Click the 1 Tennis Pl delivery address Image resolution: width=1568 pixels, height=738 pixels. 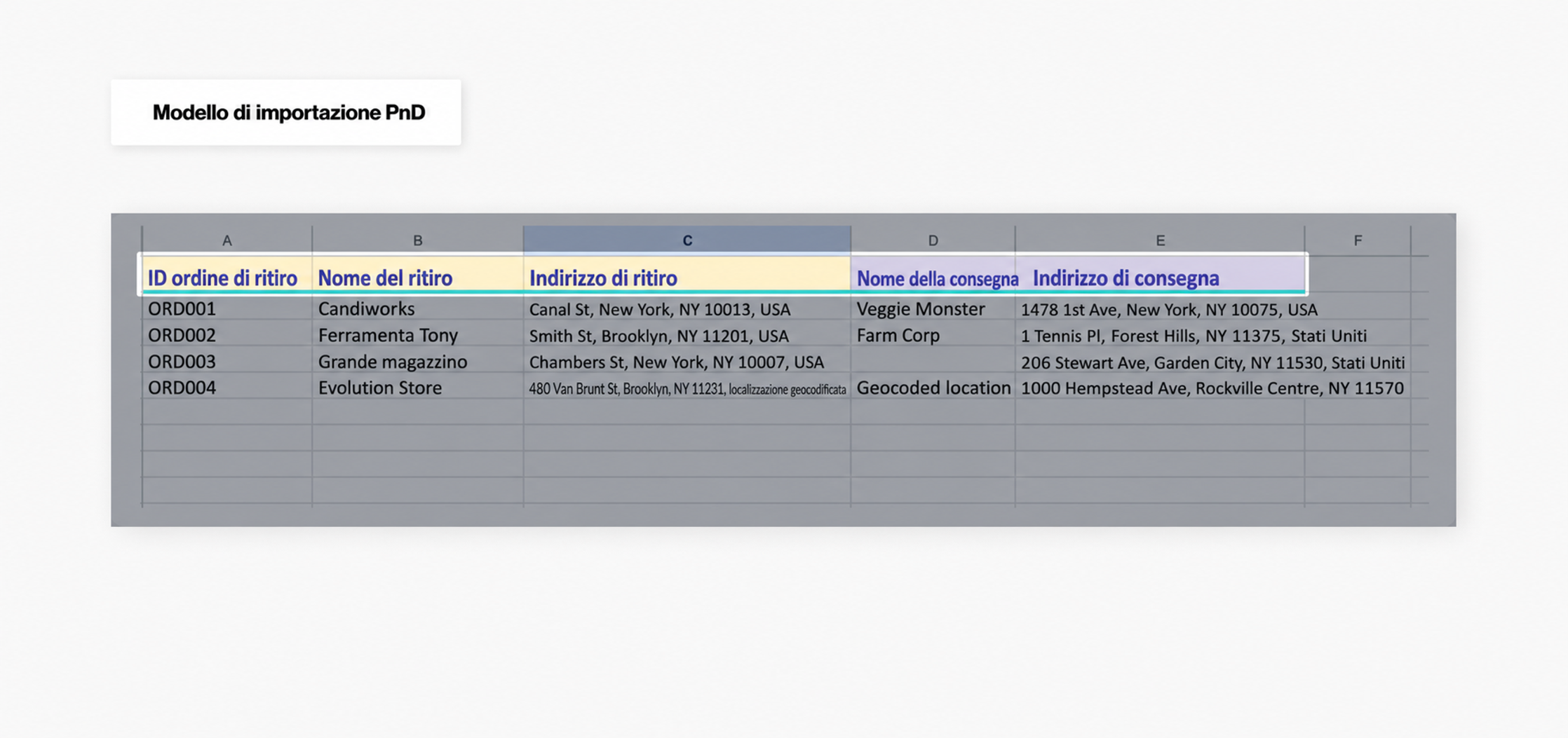coord(1194,336)
